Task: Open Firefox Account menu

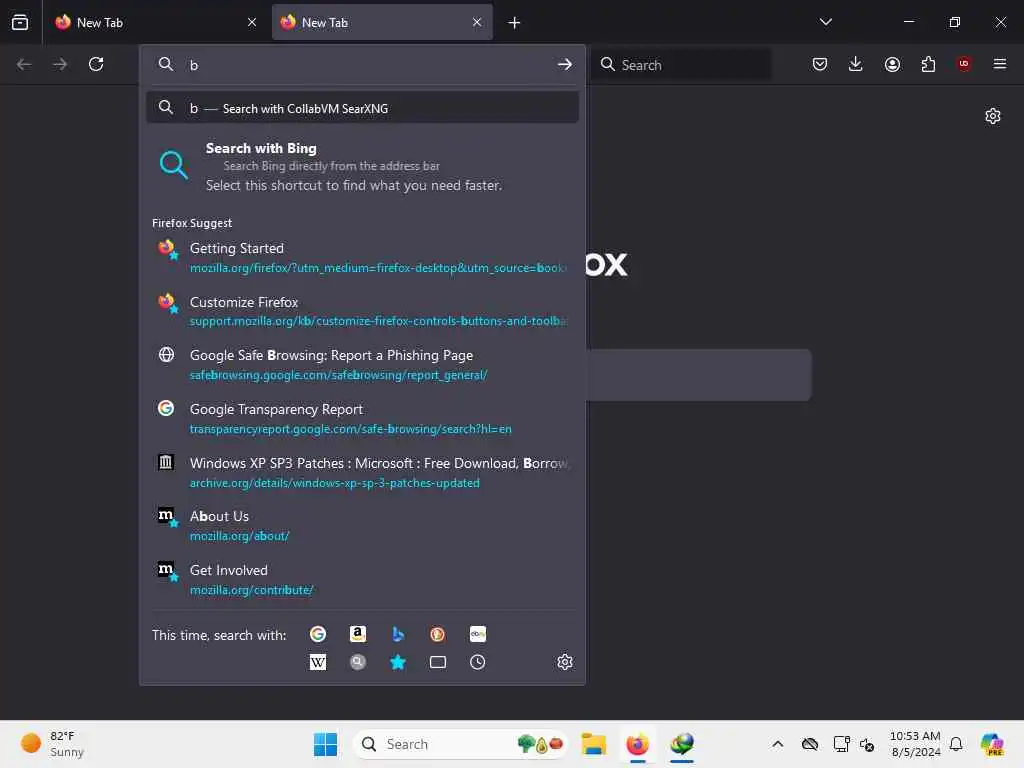Action: tap(892, 64)
